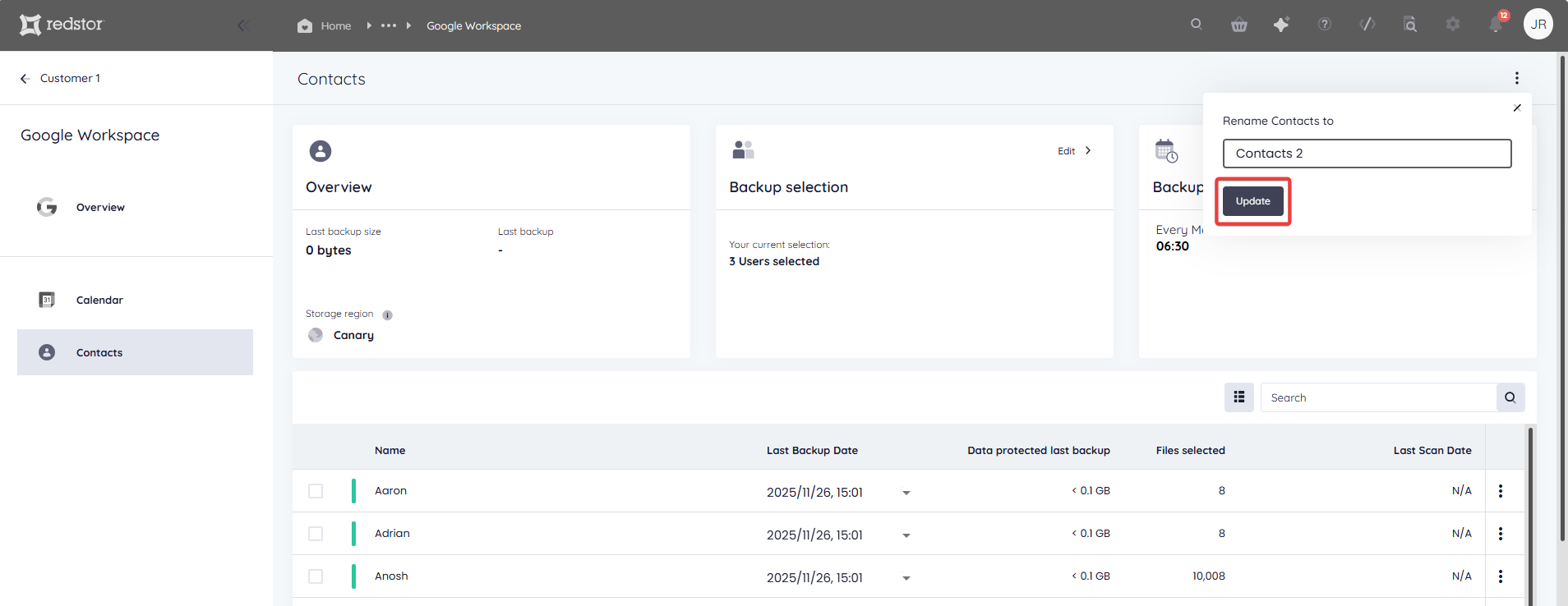Expand Adrian's backup date dropdown
The width and height of the screenshot is (1568, 606).
click(x=906, y=535)
